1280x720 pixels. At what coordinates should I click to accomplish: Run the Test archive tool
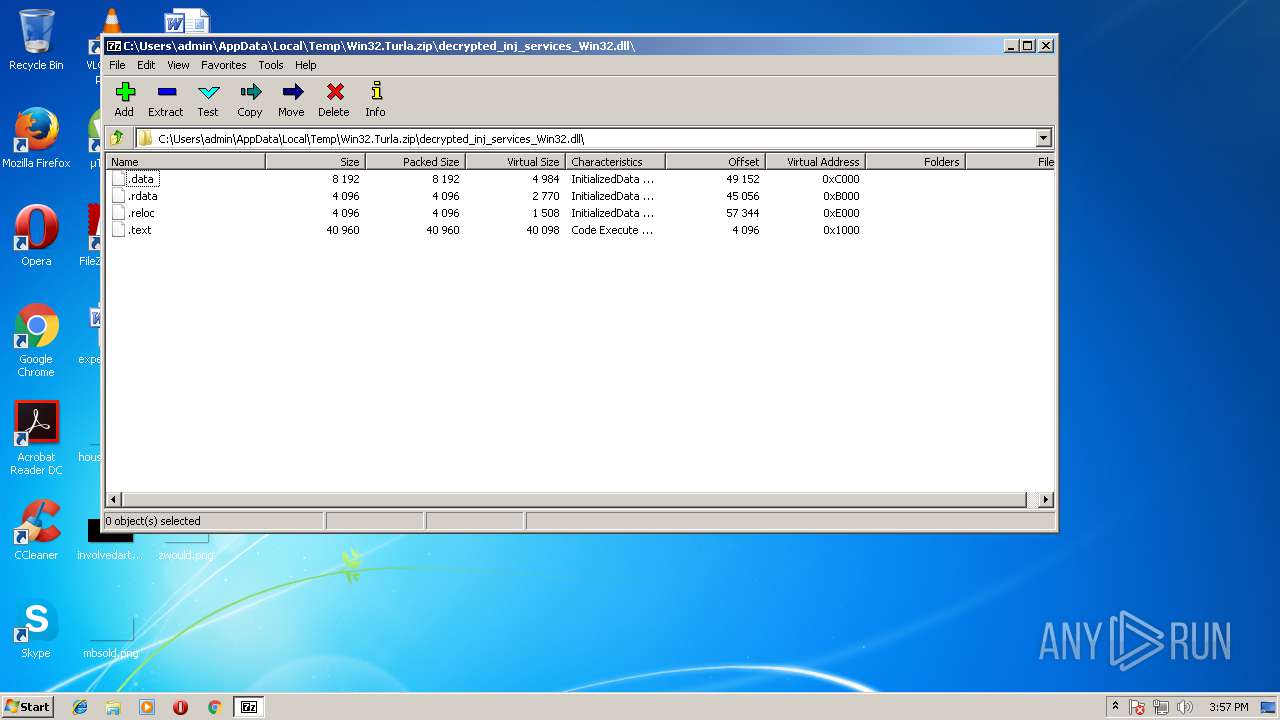(x=208, y=99)
